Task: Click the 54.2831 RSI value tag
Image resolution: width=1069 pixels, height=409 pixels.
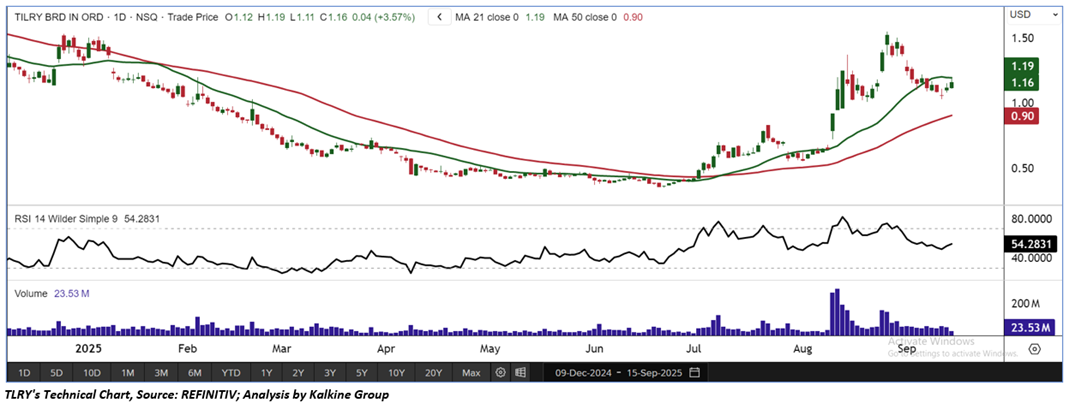Action: pyautogui.click(x=1032, y=244)
